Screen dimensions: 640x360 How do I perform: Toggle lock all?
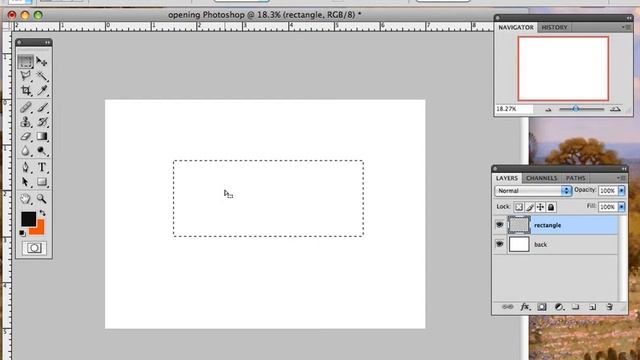(x=551, y=207)
